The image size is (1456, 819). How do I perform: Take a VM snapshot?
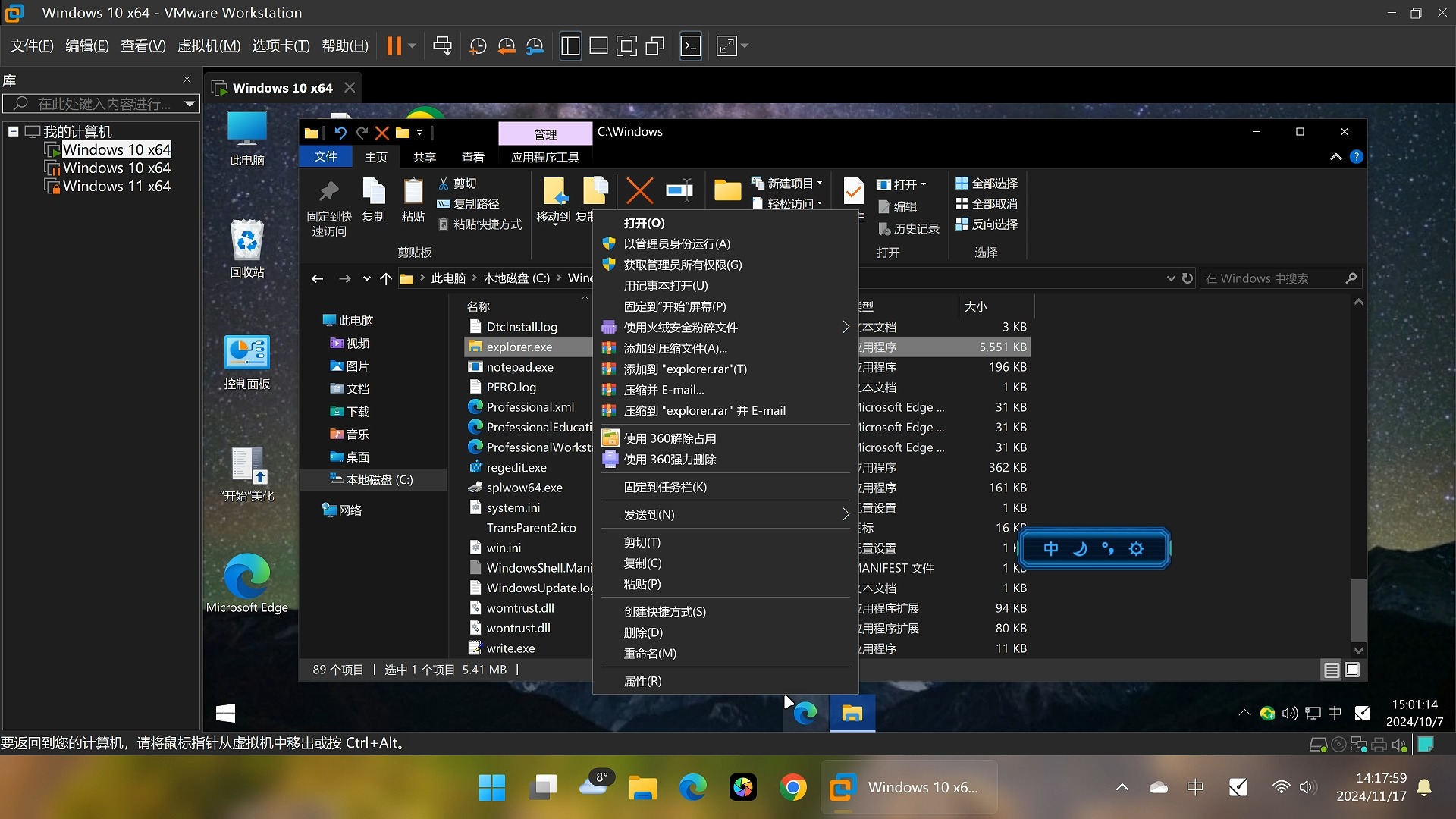coord(478,46)
